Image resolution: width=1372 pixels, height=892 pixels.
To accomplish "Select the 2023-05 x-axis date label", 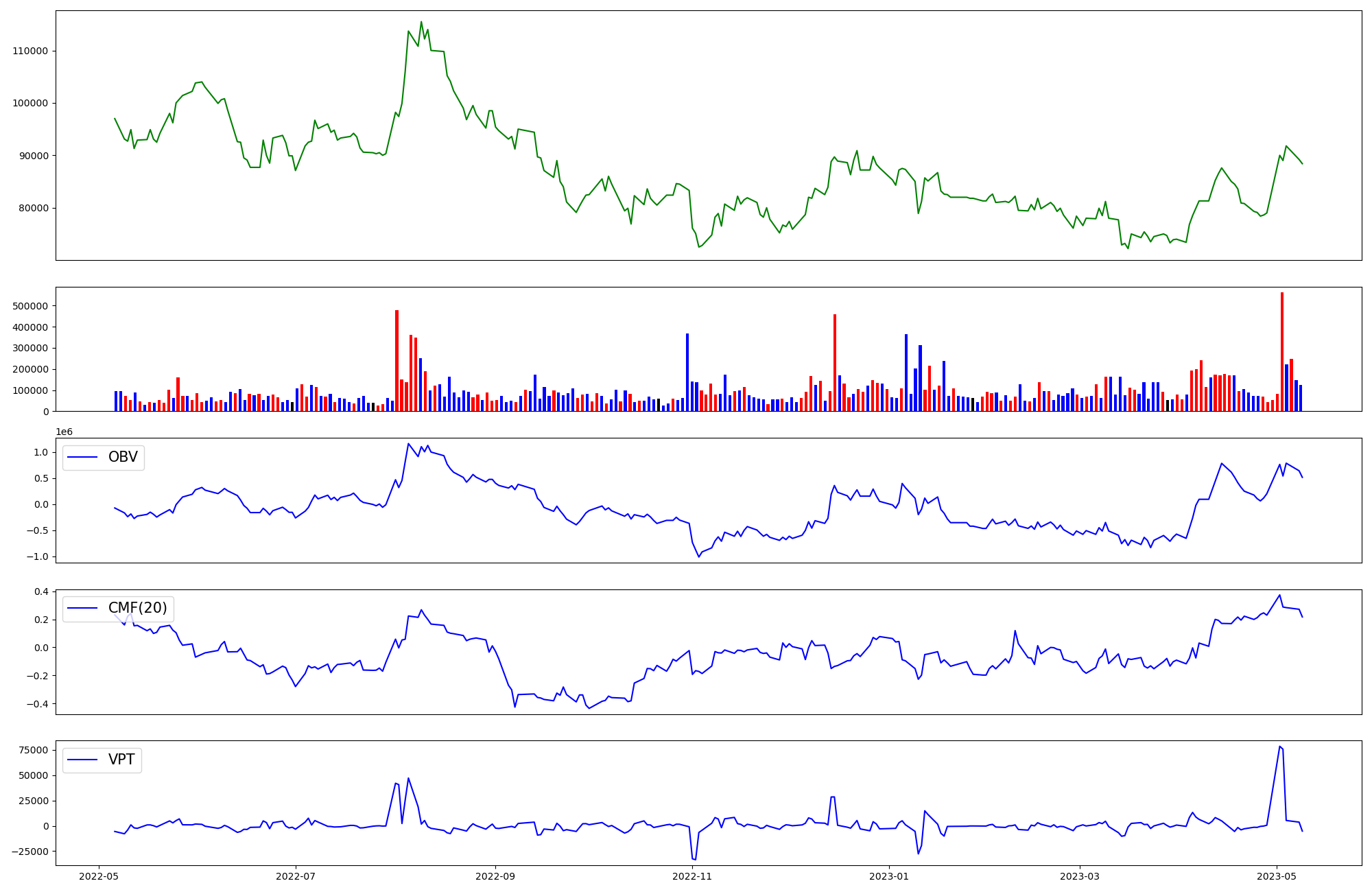I will click(x=1277, y=876).
